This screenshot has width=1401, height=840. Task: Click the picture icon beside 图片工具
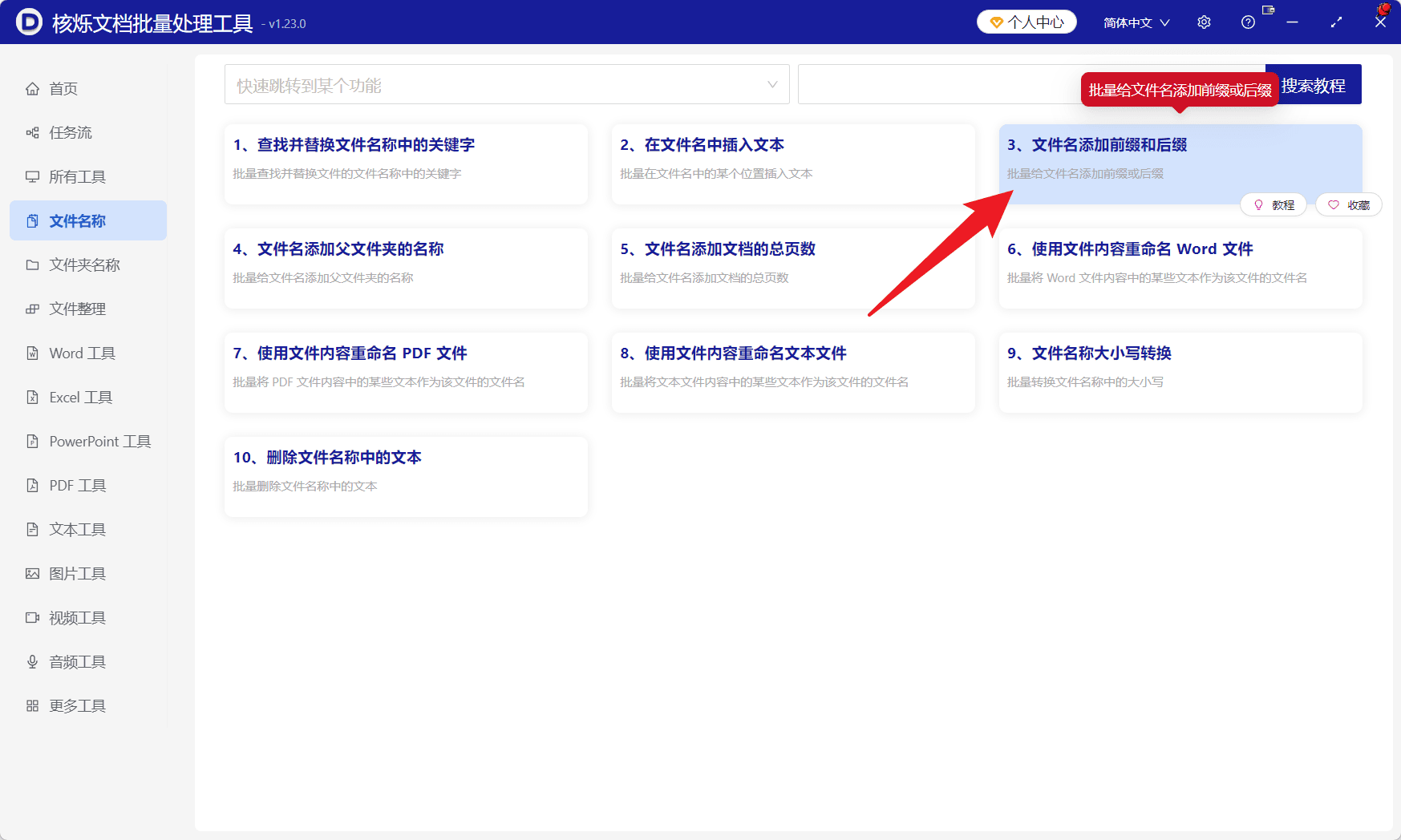tap(32, 573)
